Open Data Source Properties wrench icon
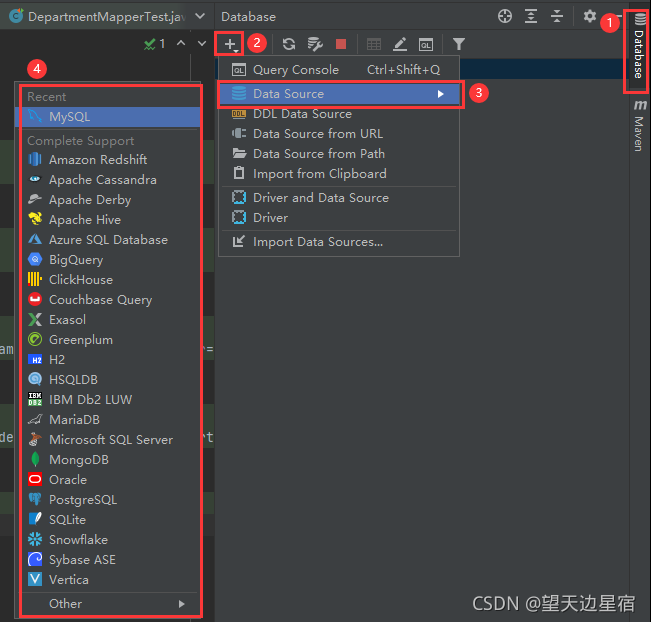651x622 pixels. coord(315,44)
